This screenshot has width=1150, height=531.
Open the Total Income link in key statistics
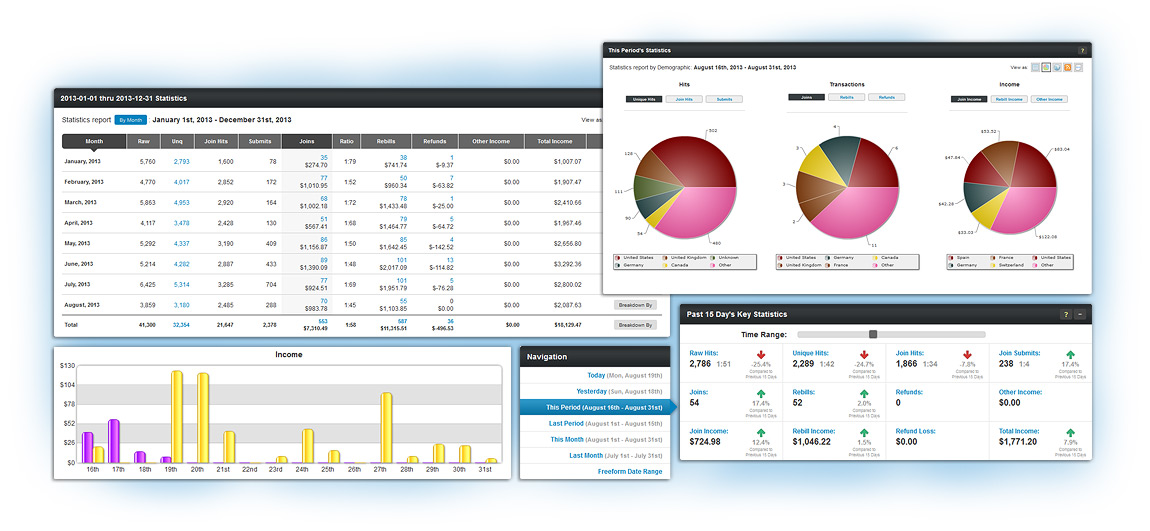point(1020,431)
